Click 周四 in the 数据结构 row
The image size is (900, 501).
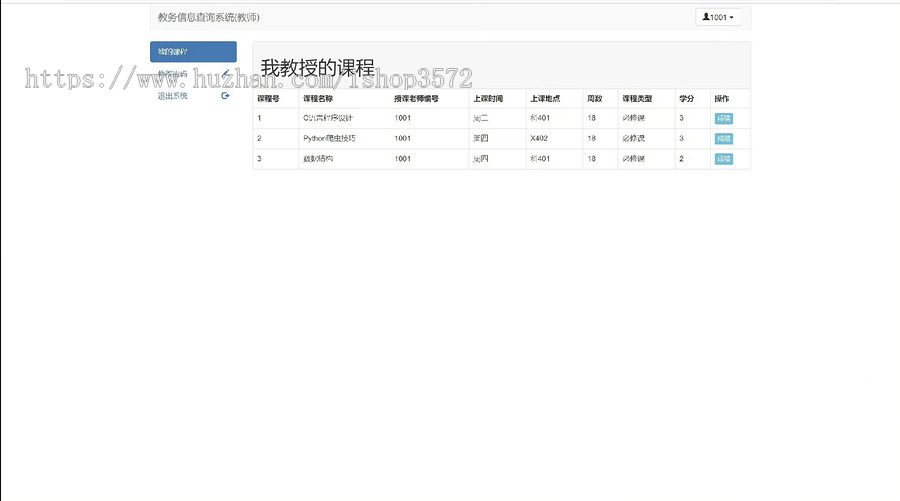pos(480,158)
